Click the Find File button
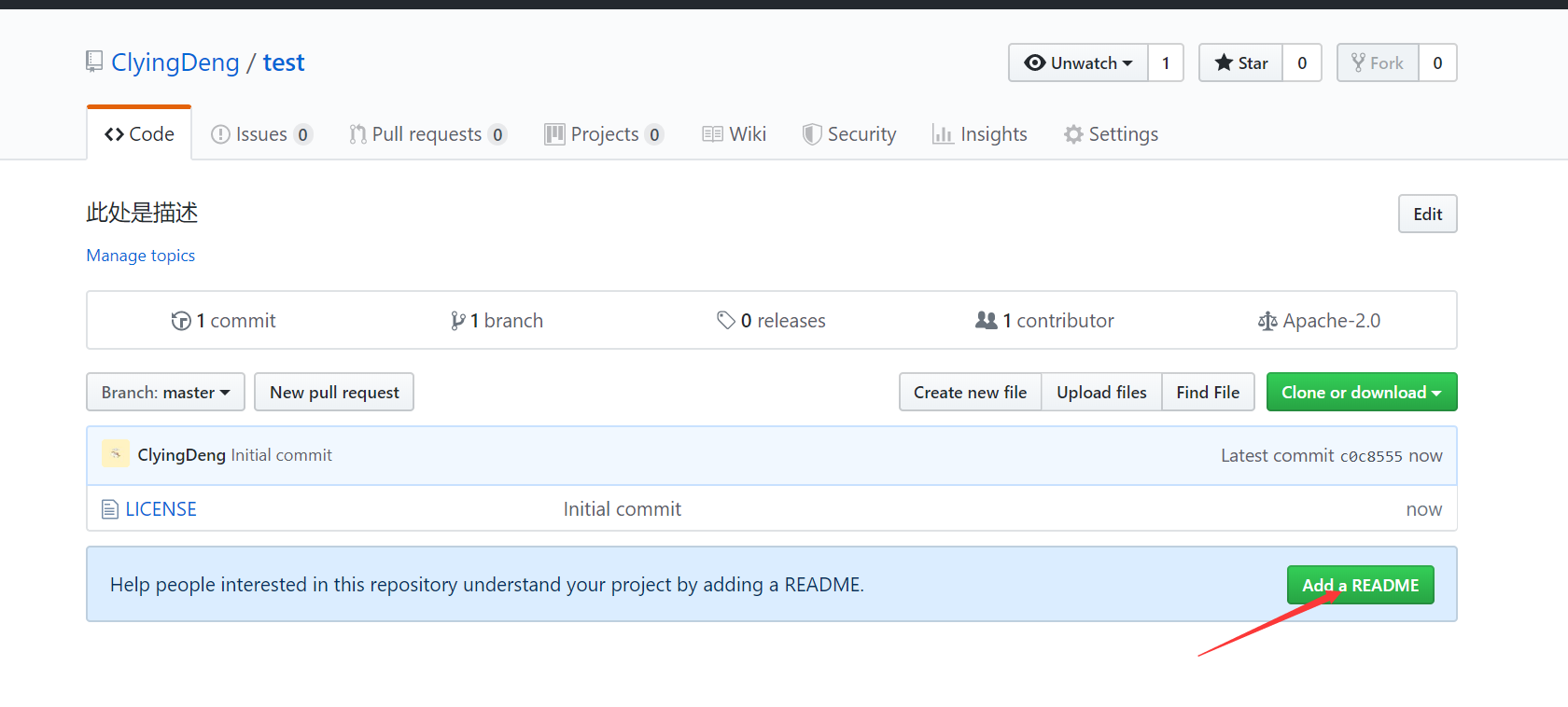Image resolution: width=1568 pixels, height=707 pixels. tap(1208, 392)
